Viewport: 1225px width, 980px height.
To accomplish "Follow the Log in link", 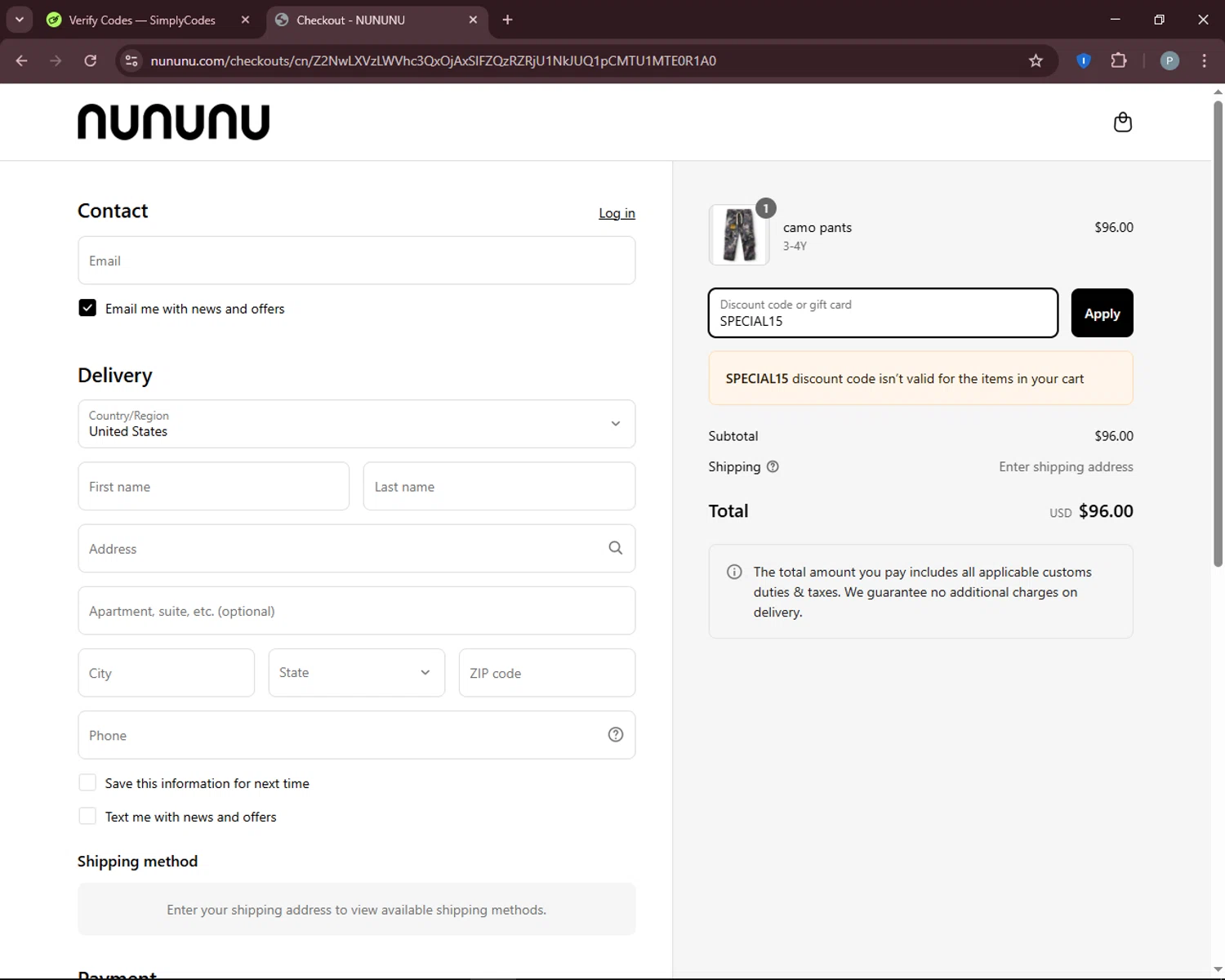I will [617, 213].
